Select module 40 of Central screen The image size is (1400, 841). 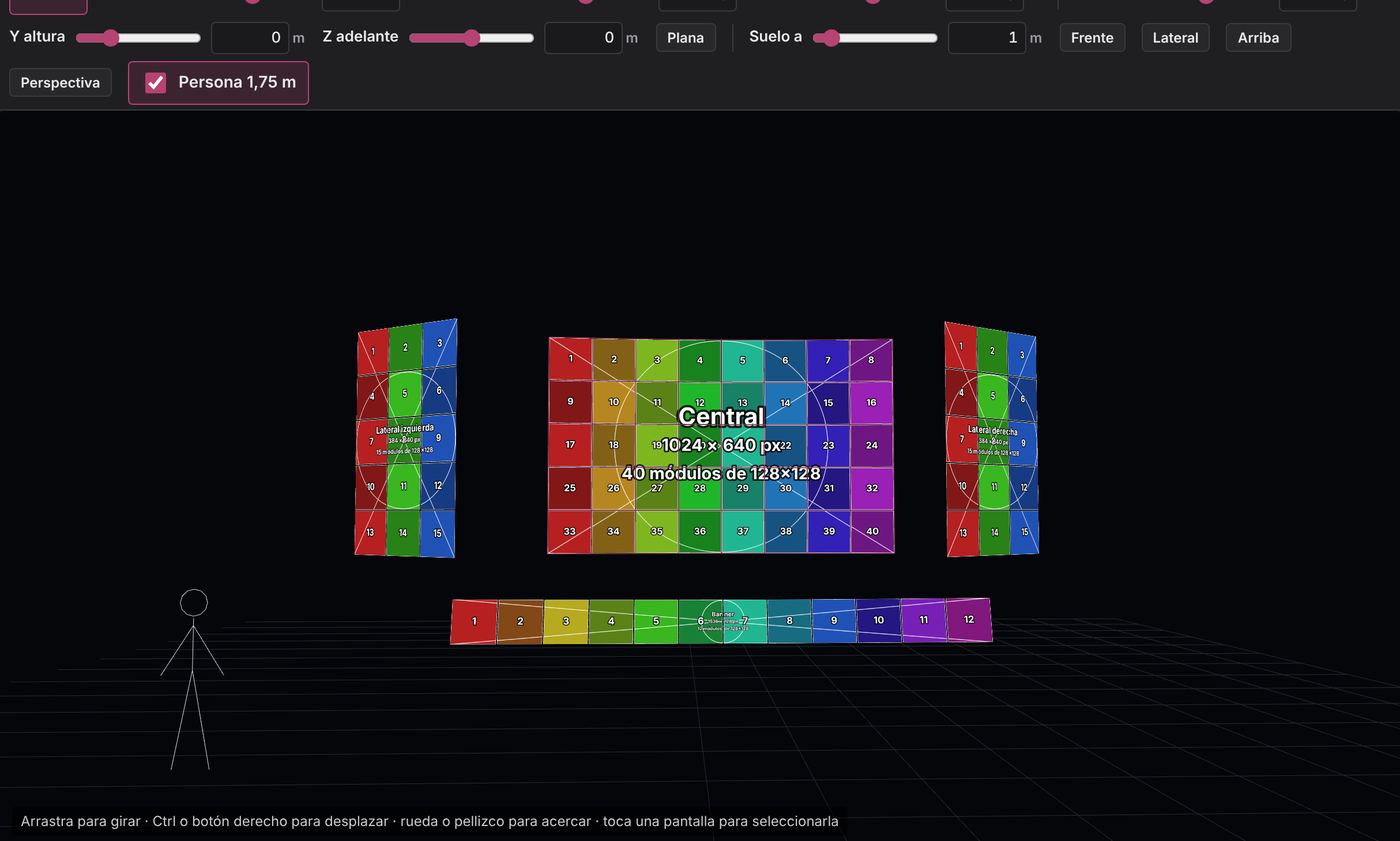[x=872, y=531]
